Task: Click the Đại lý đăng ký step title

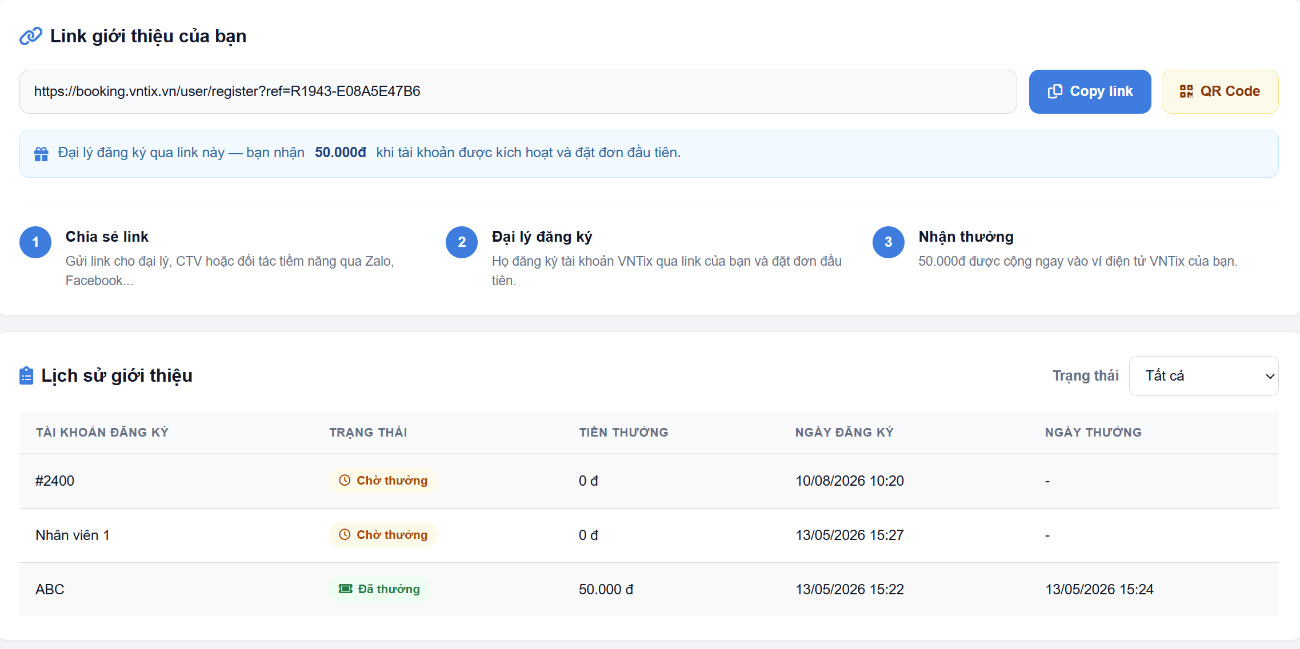Action: click(x=542, y=237)
